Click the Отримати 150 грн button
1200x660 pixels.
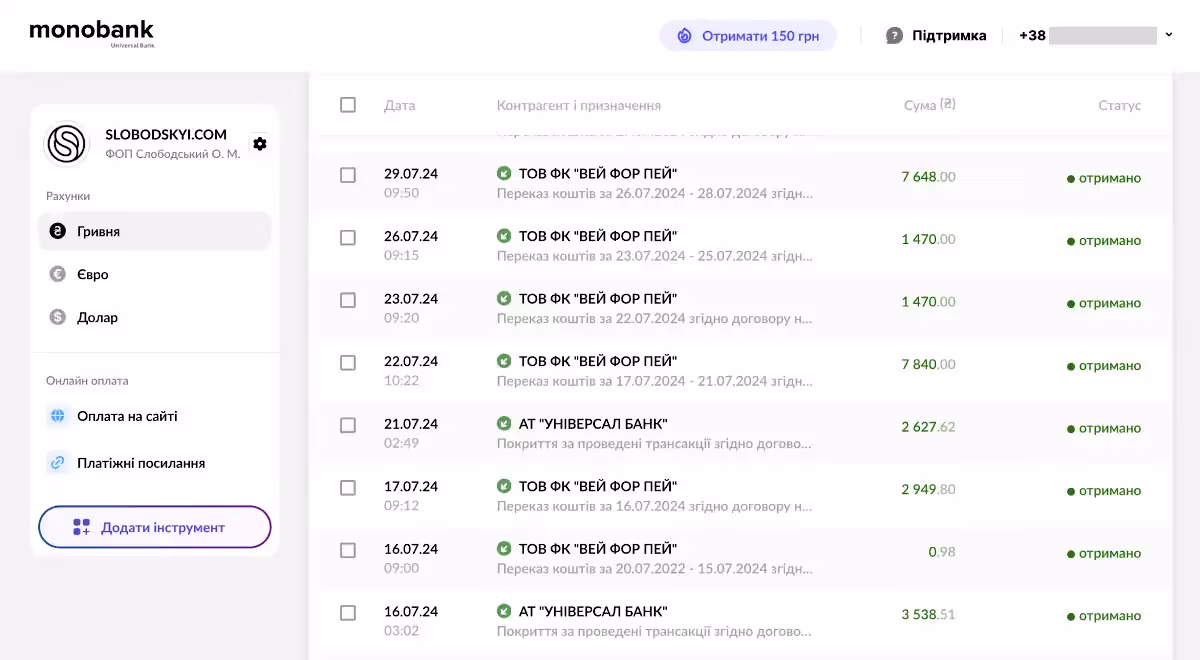(748, 36)
